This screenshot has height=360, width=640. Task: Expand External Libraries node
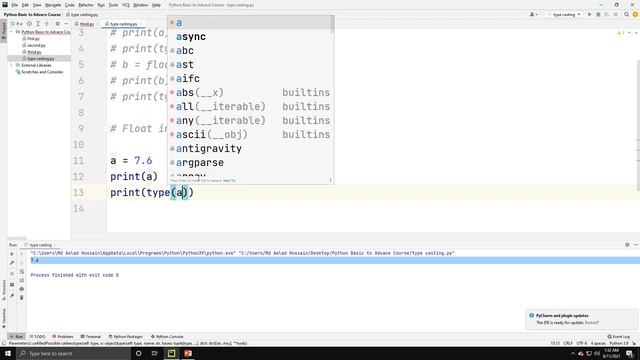click(x=11, y=65)
